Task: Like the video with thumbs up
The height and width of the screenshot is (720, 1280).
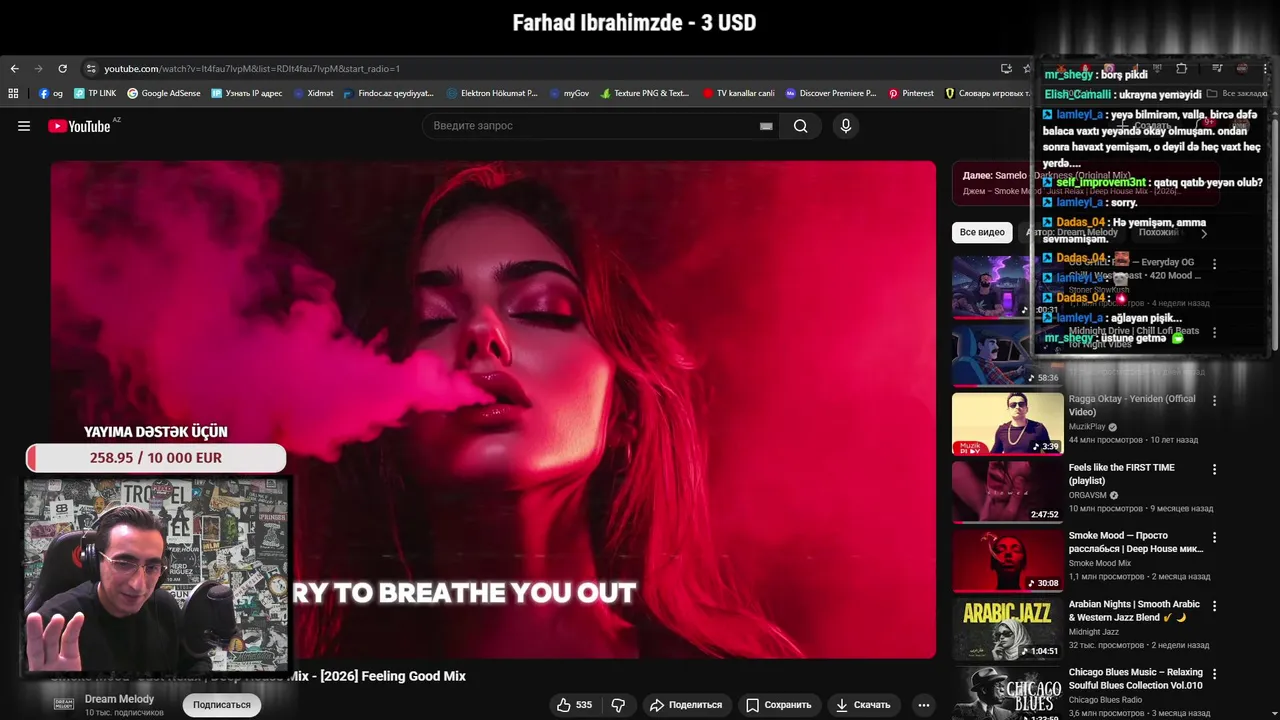Action: click(x=574, y=705)
